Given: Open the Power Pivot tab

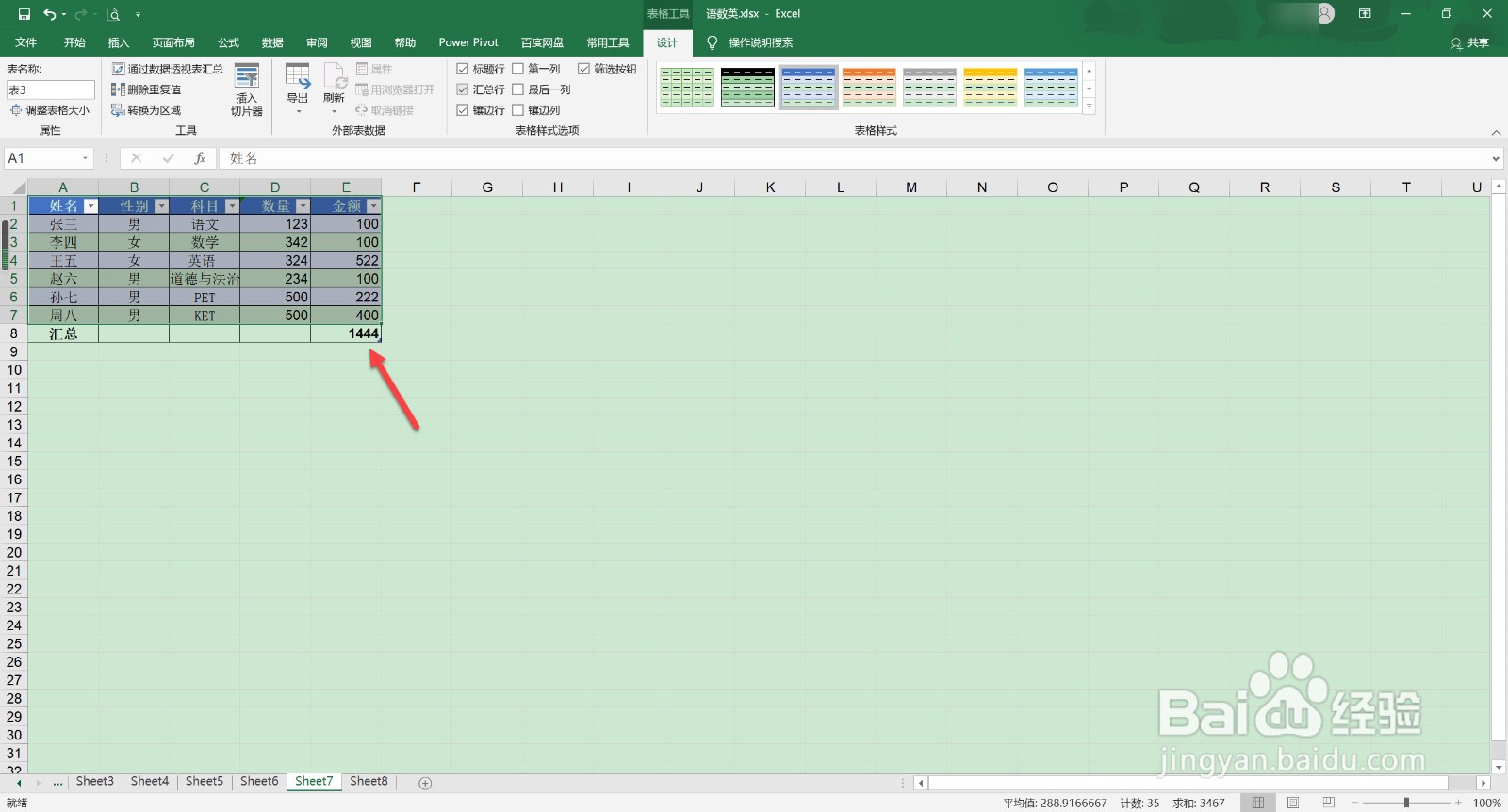Looking at the screenshot, I should (468, 42).
